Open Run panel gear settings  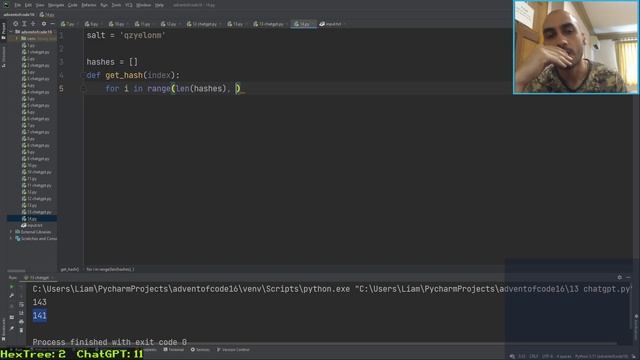620,277
